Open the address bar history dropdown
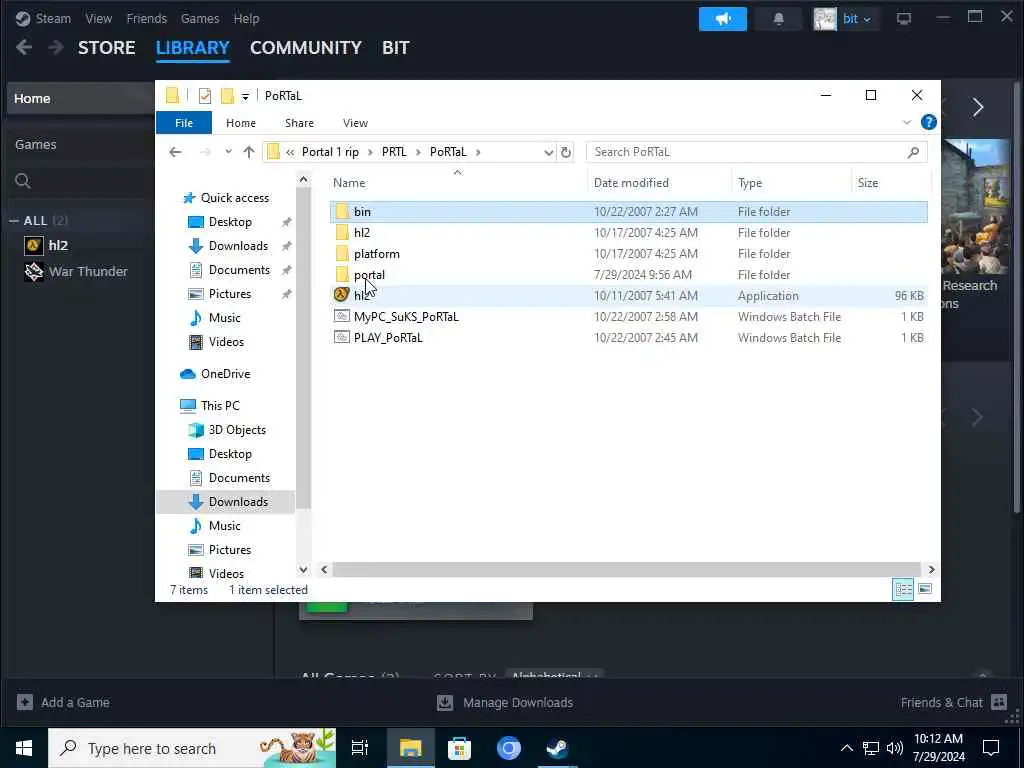This screenshot has height=768, width=1024. pos(549,152)
